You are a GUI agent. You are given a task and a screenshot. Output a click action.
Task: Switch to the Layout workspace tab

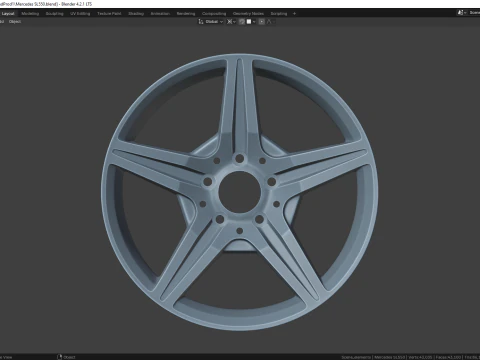[x=8, y=14]
